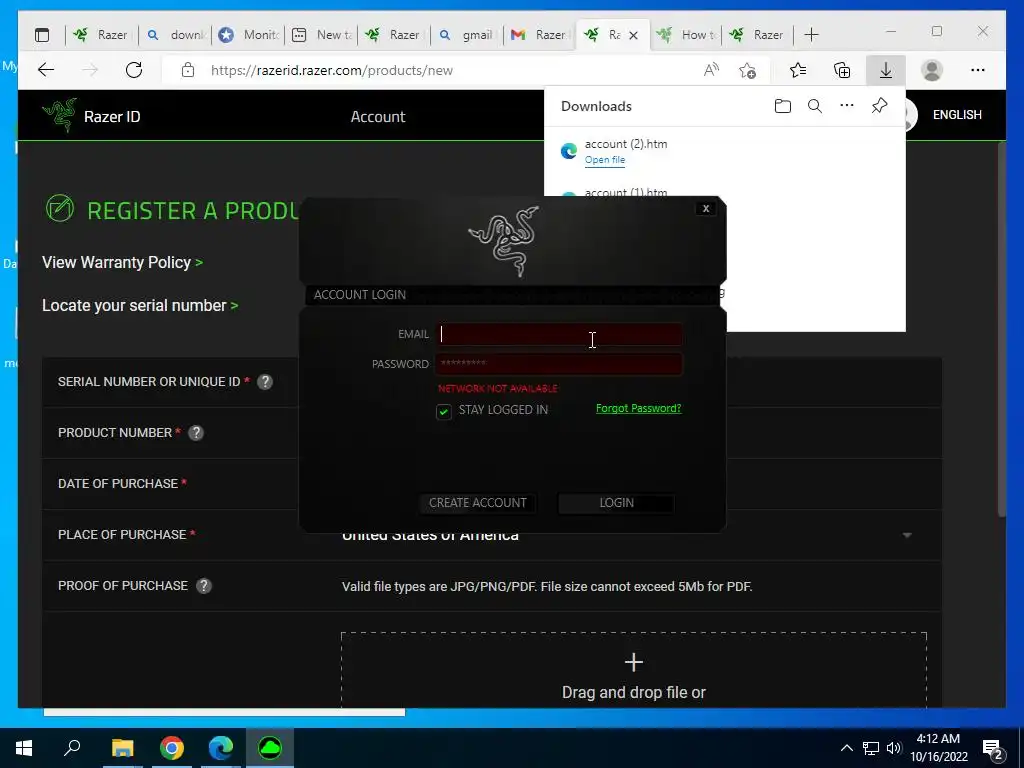This screenshot has height=768, width=1024.
Task: Launch Chrome from the taskbar
Action: (x=172, y=748)
